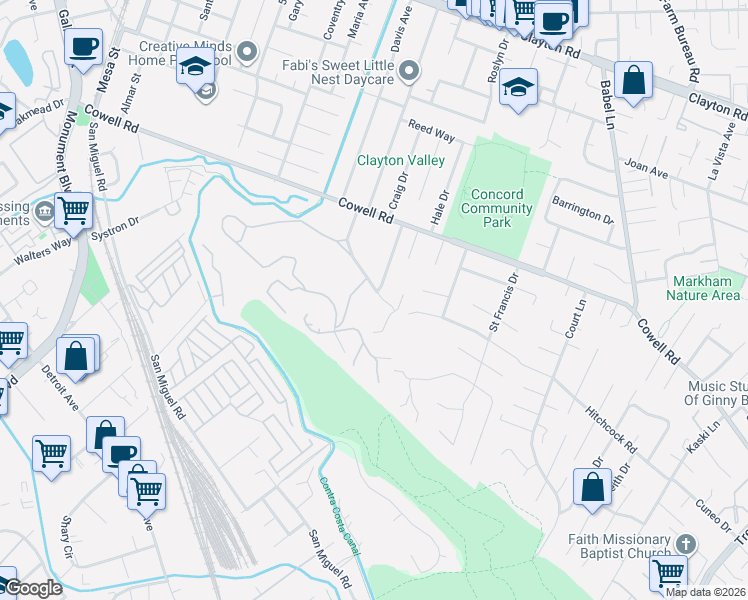748x600 pixels.
Task: Click the Reed Way street label
Action: [x=431, y=131]
